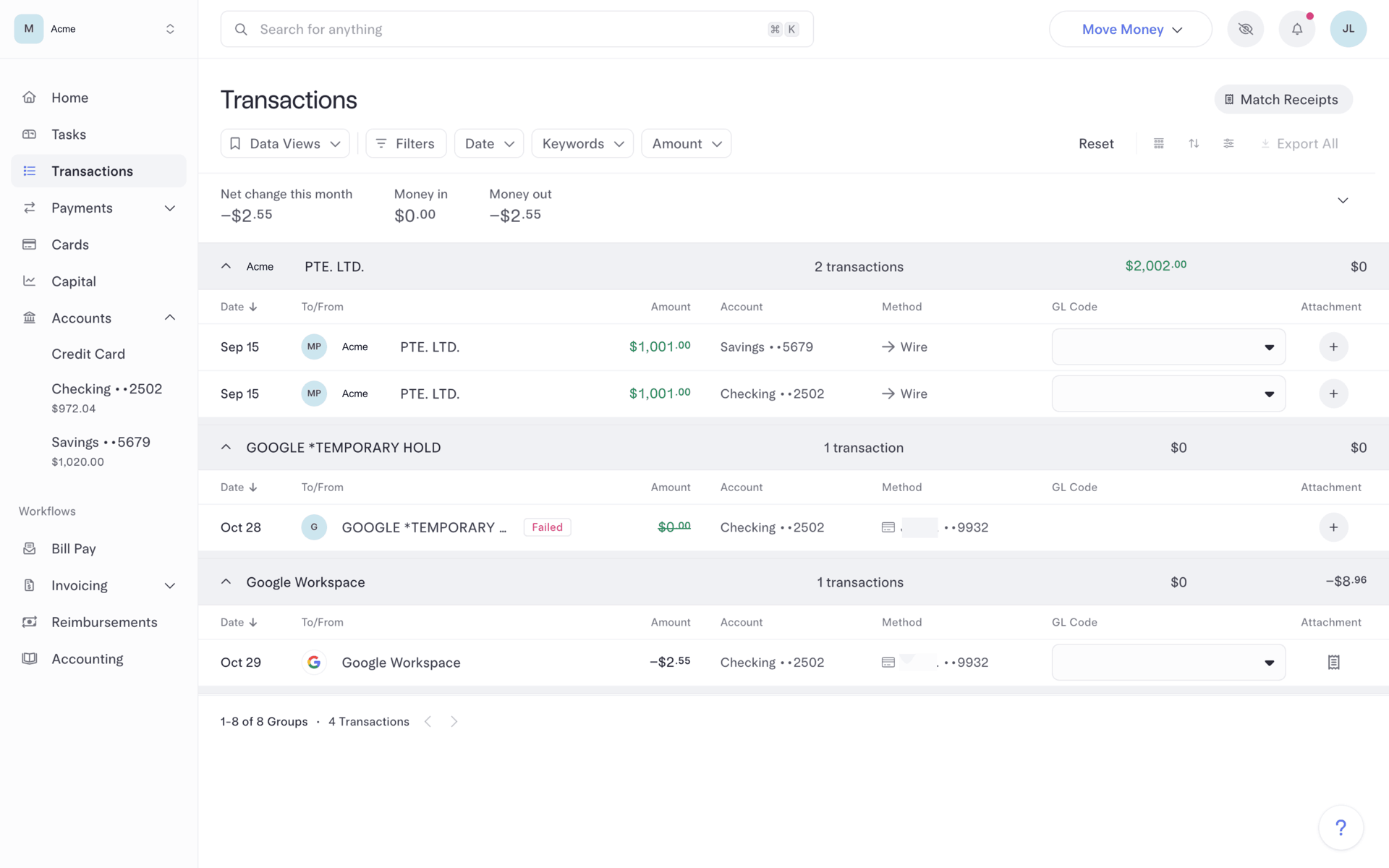Image resolution: width=1389 pixels, height=868 pixels.
Task: Add attachment to Checking 2502 Wire row
Action: tap(1333, 393)
